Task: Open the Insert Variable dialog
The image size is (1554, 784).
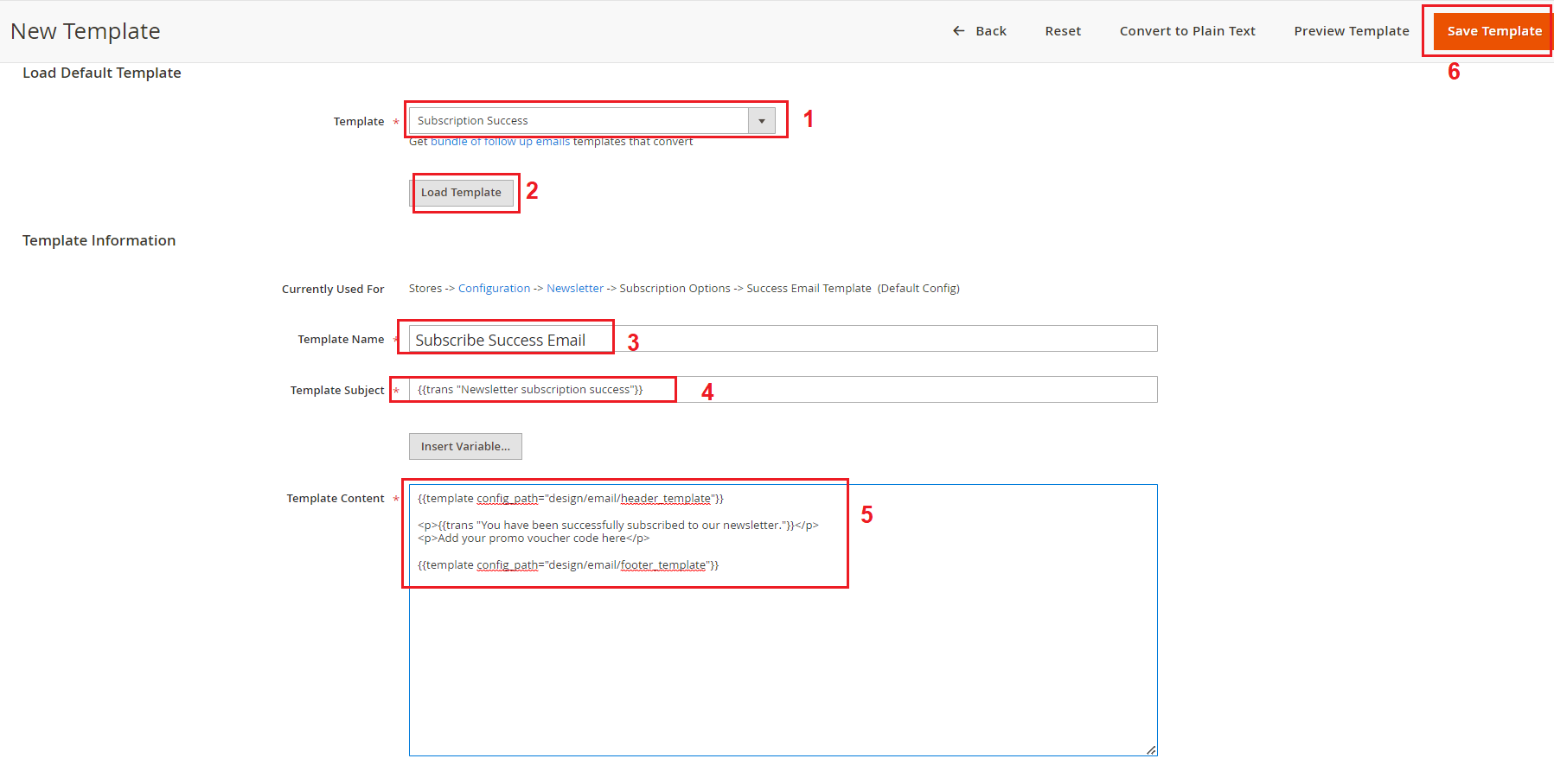Action: [465, 447]
